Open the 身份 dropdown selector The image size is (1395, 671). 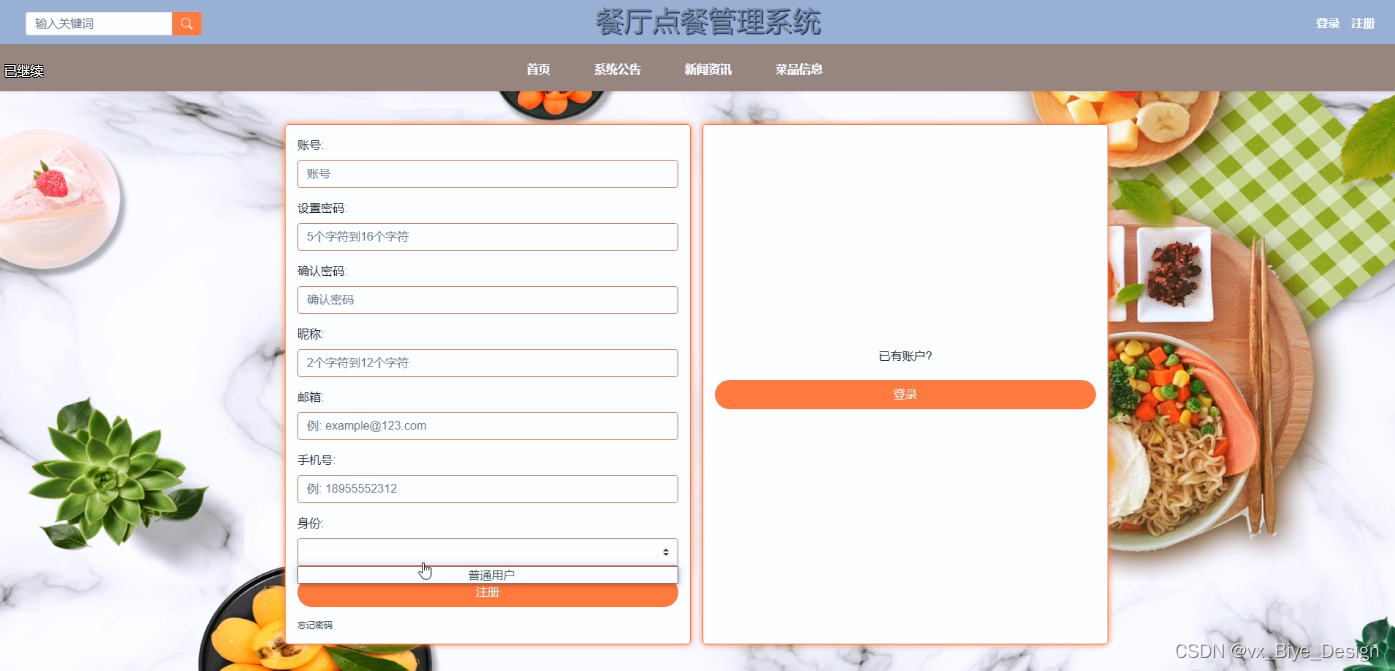point(487,552)
